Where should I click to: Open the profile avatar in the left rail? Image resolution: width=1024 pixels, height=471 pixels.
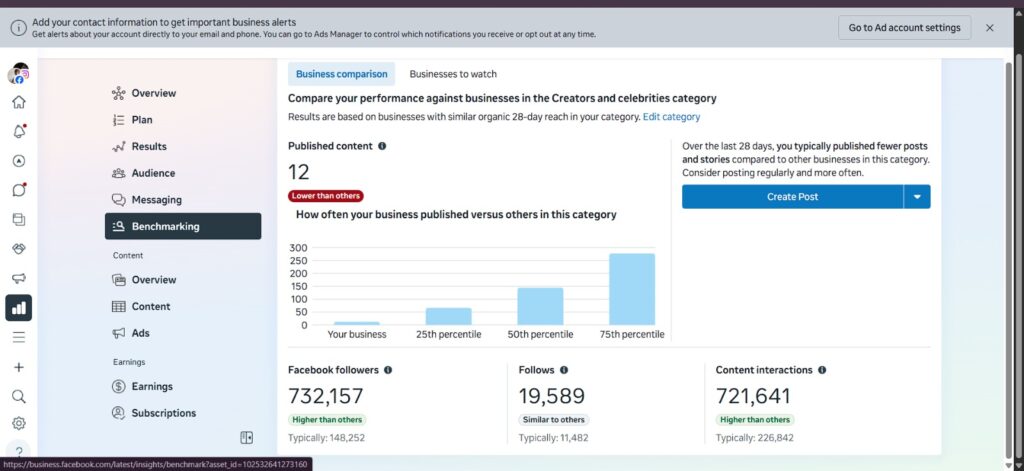pos(19,74)
